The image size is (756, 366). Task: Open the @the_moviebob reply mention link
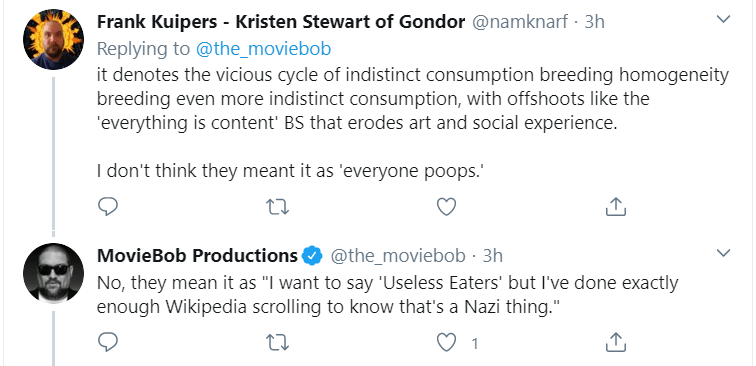click(x=264, y=49)
